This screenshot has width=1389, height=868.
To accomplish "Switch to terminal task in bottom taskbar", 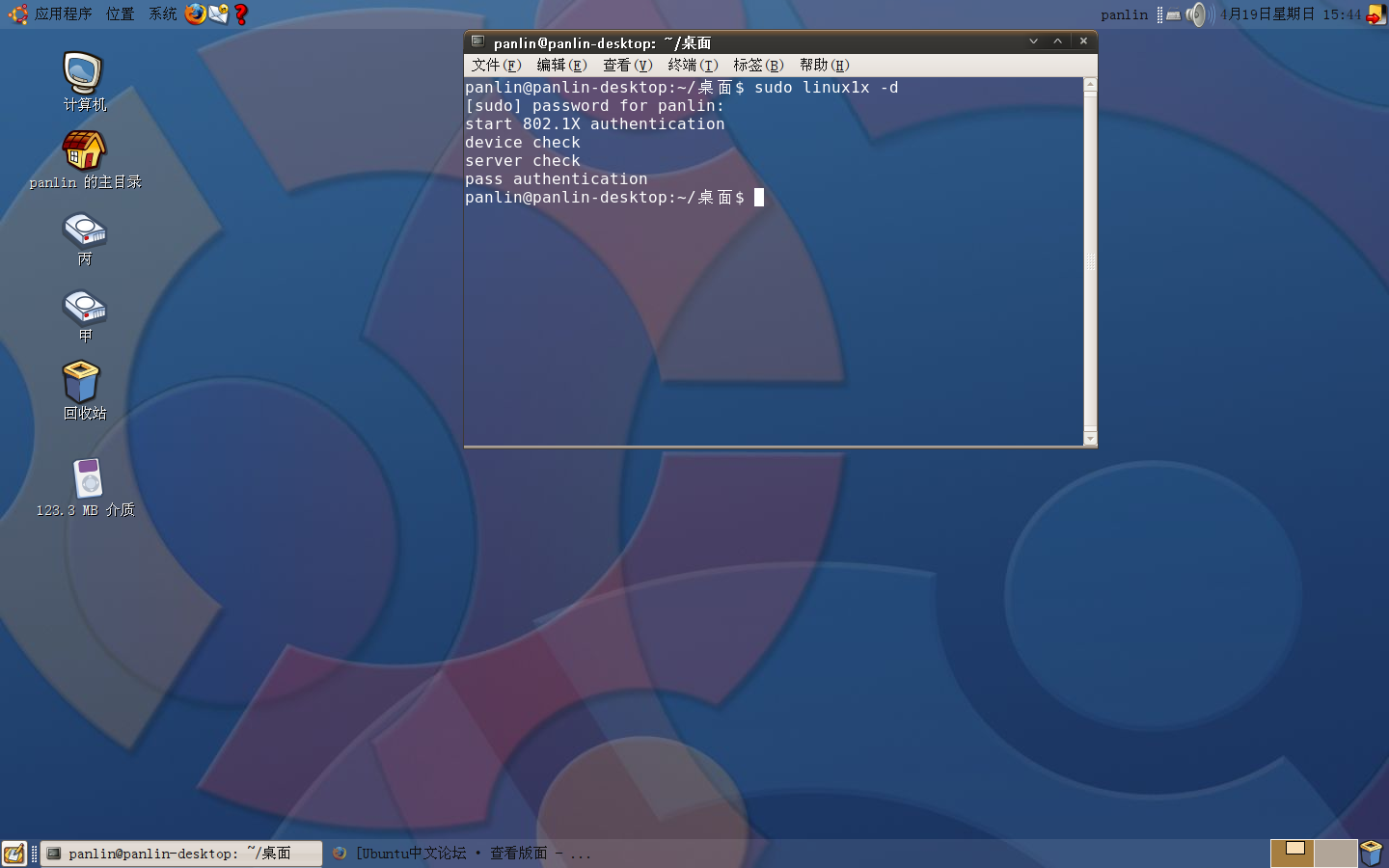I will tap(181, 854).
